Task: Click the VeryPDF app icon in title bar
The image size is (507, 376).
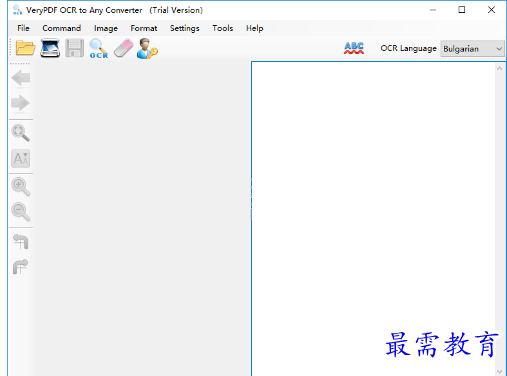Action: (x=17, y=10)
